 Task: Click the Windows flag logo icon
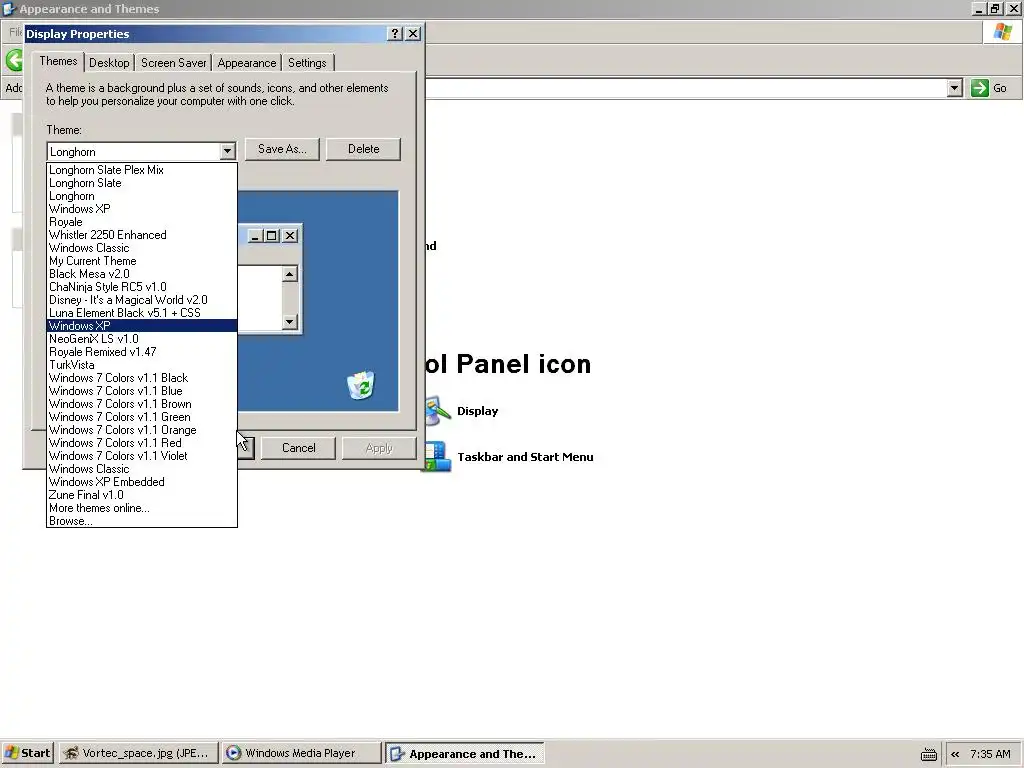(1002, 31)
